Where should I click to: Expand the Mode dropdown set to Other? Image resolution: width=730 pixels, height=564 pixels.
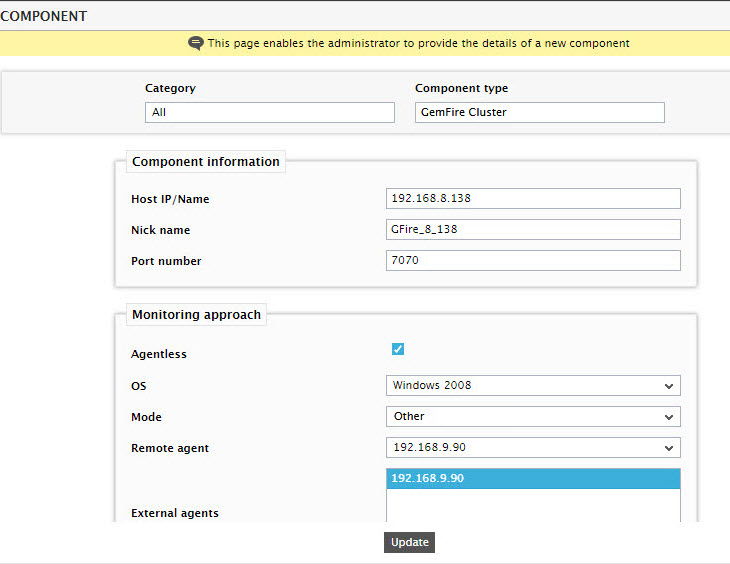coord(533,416)
